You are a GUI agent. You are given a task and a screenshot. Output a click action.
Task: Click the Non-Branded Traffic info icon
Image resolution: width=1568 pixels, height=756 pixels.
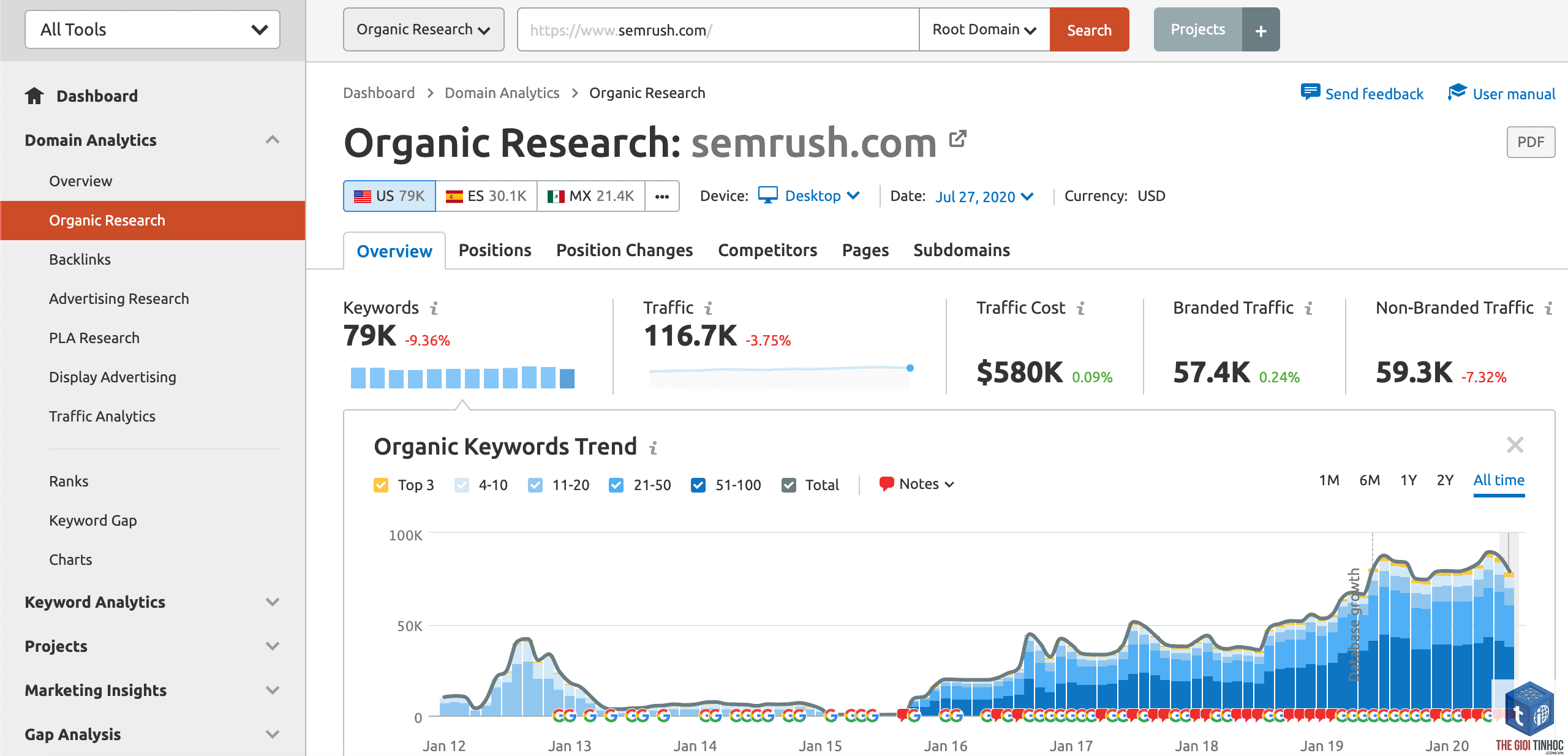(1549, 308)
